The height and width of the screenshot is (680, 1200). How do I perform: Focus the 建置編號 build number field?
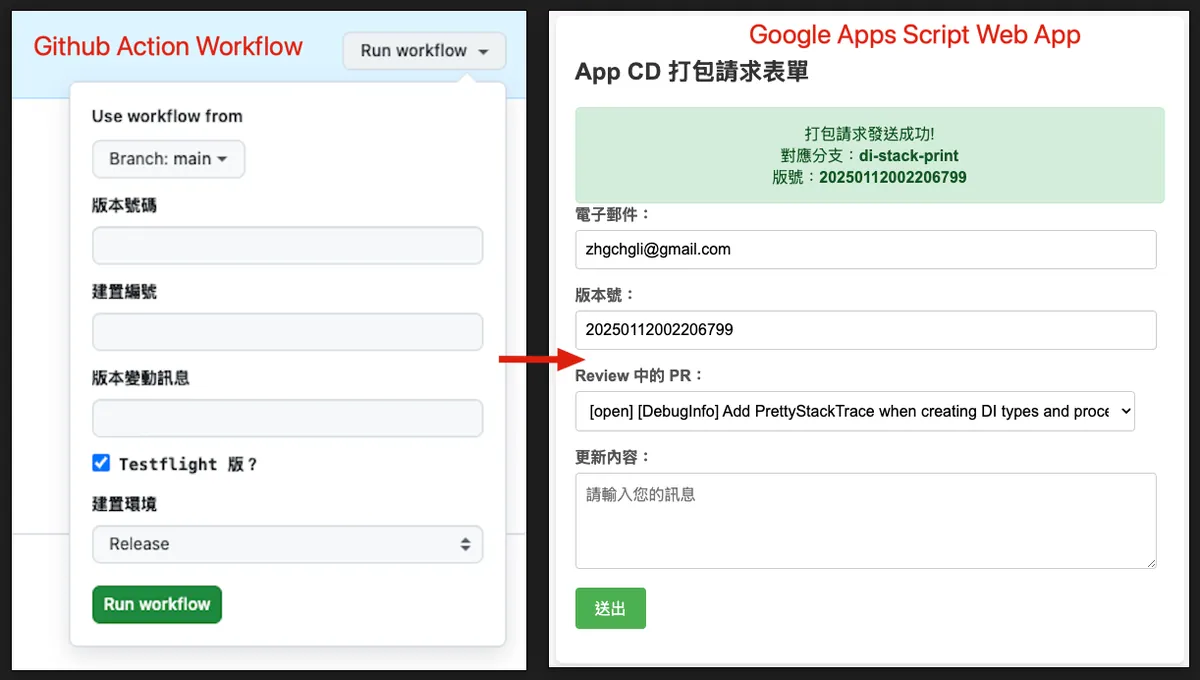(287, 331)
